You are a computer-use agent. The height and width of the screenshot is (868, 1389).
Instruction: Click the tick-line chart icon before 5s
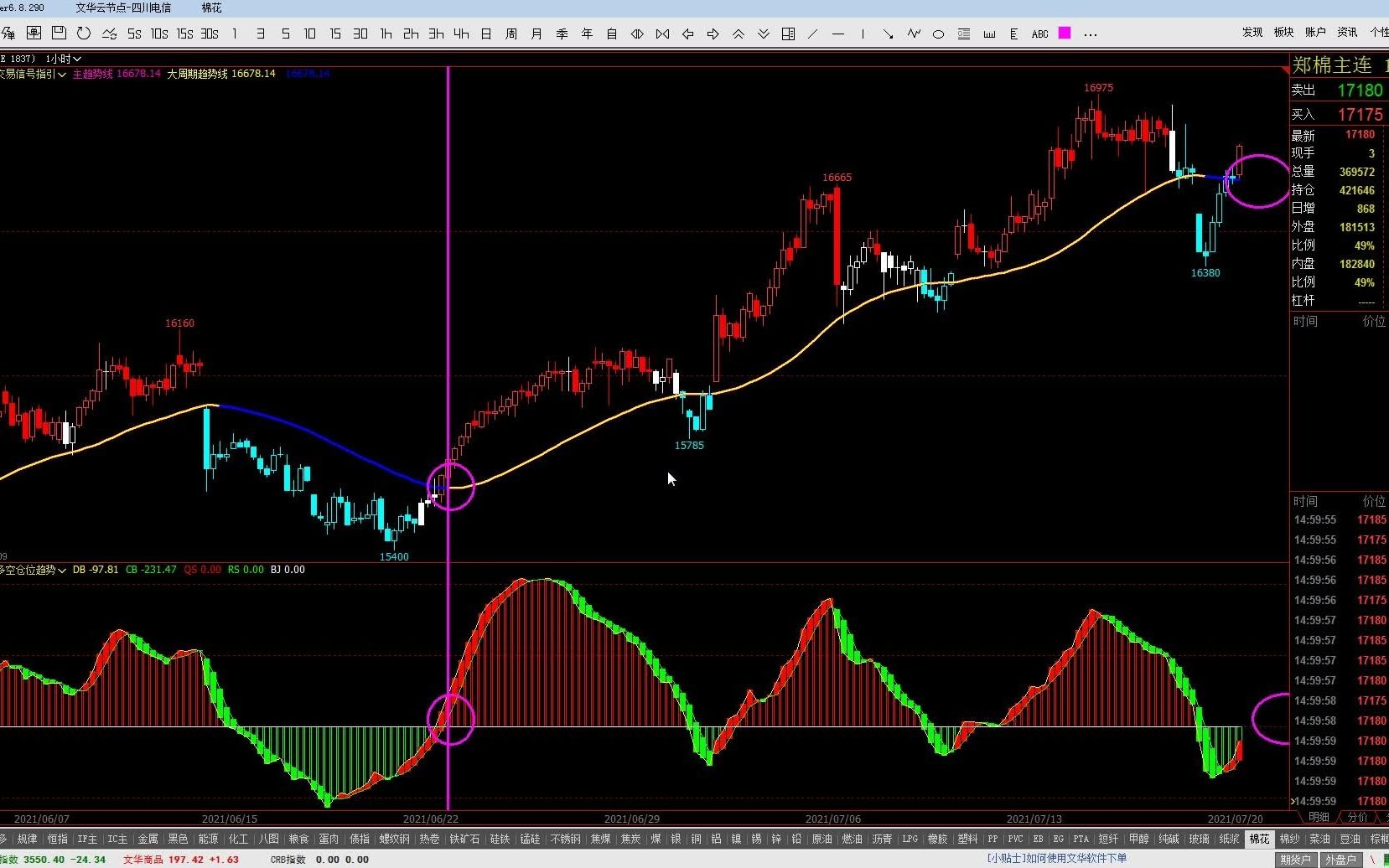click(x=109, y=34)
